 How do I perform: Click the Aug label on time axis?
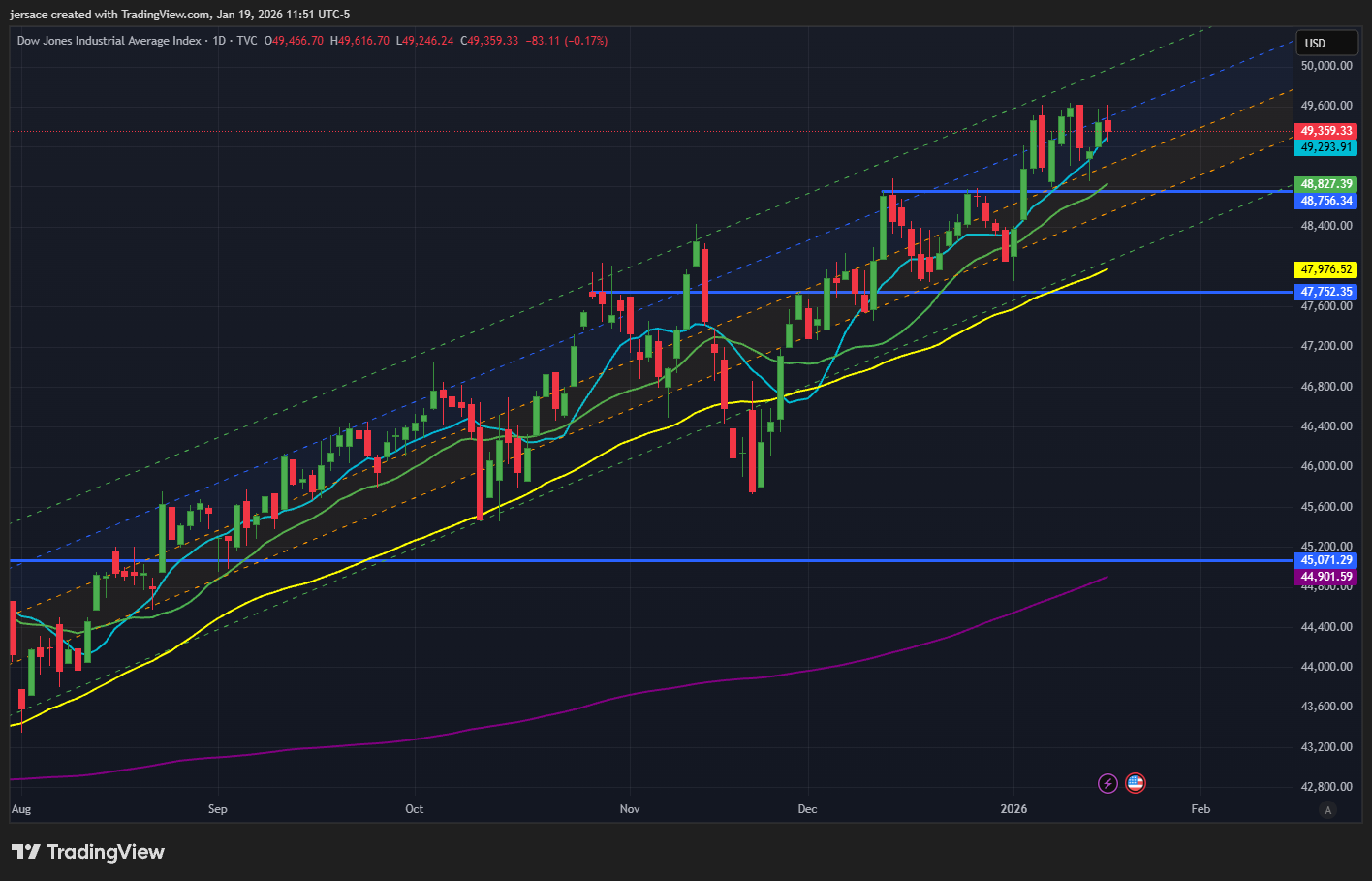click(21, 809)
